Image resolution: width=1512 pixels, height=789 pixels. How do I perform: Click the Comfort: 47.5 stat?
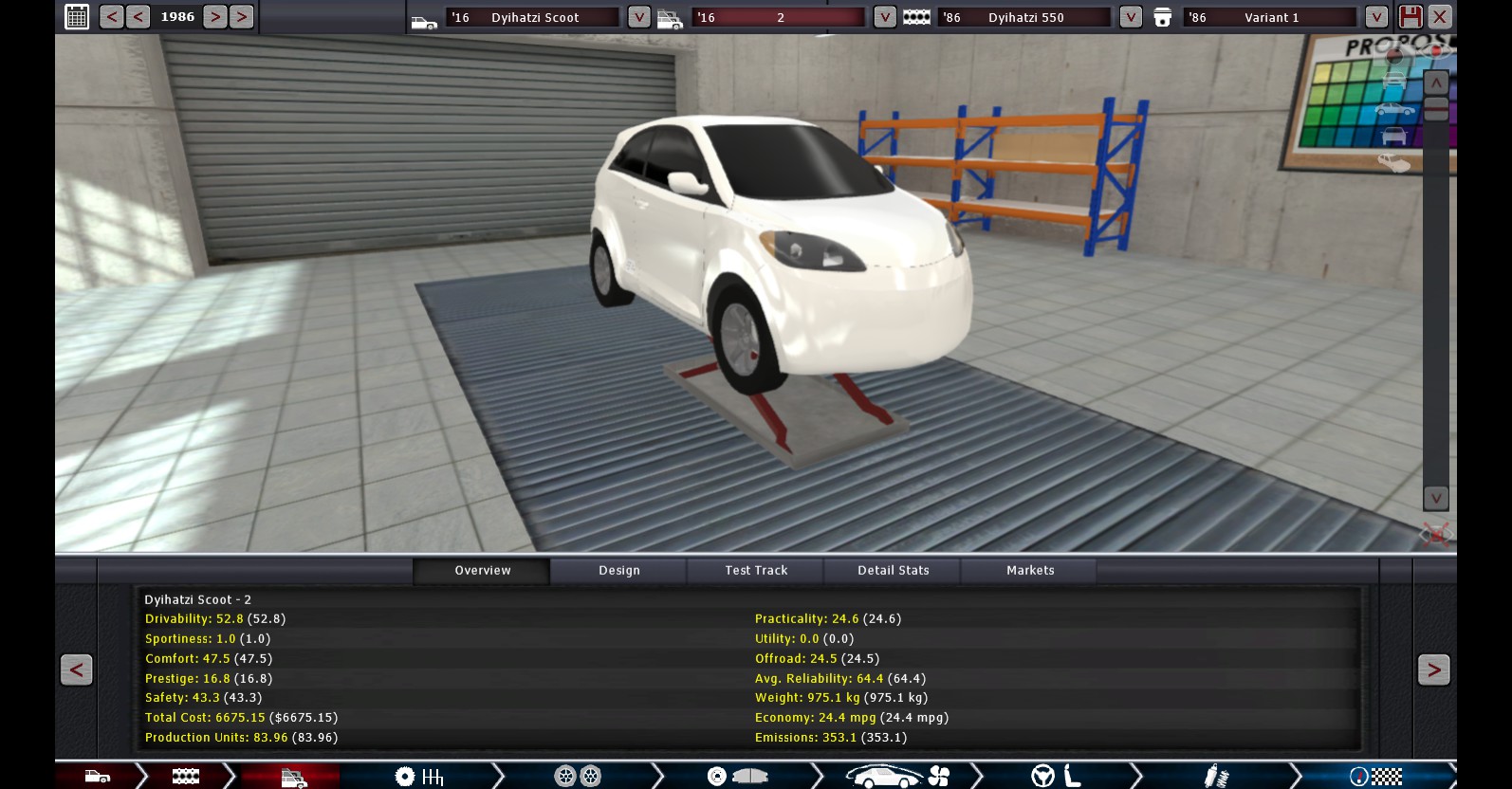pos(209,658)
